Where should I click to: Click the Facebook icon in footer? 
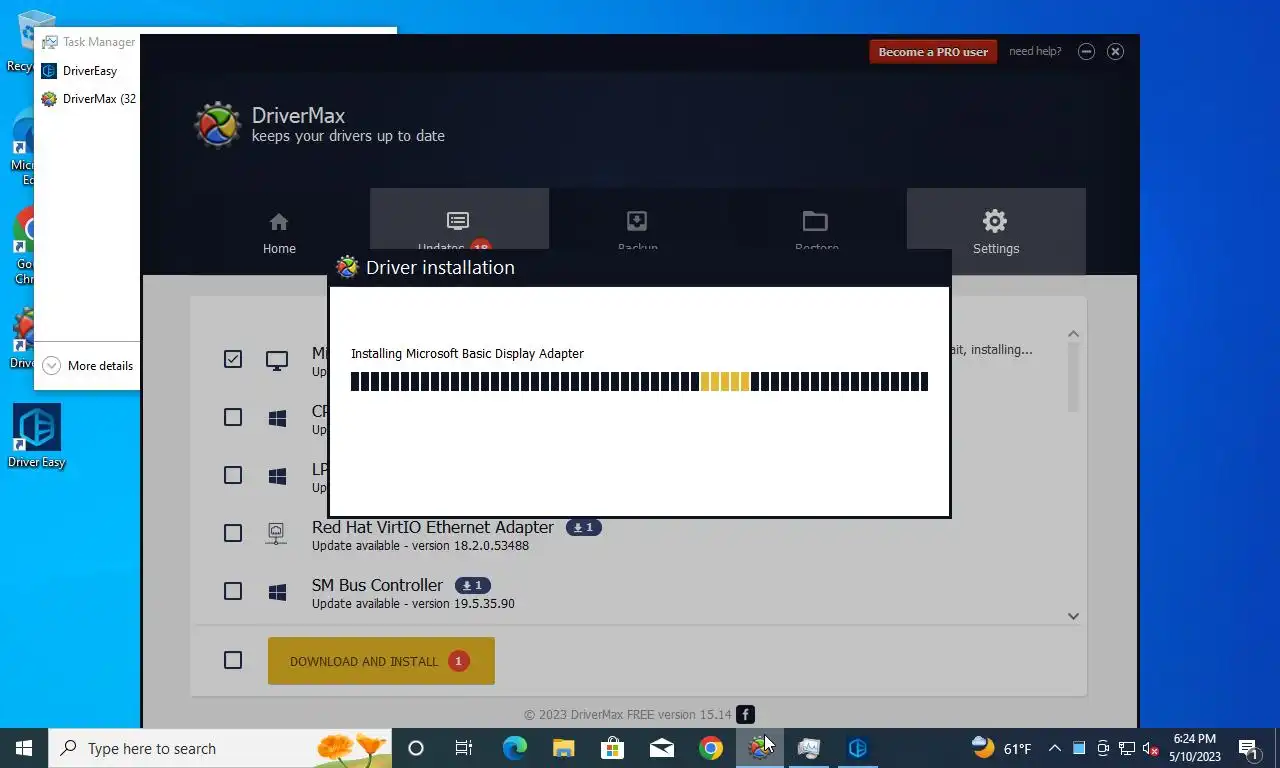coord(745,714)
